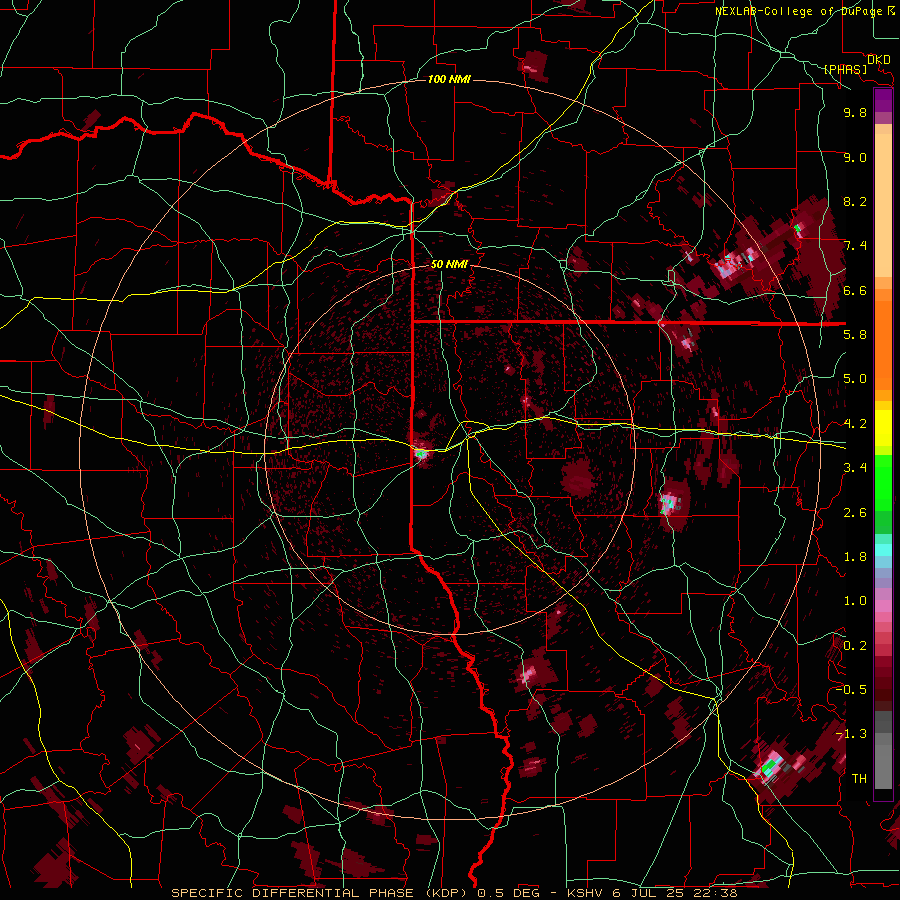Pick the dark orange band on the color bar
Screen dimensions: 900x900
(883, 346)
